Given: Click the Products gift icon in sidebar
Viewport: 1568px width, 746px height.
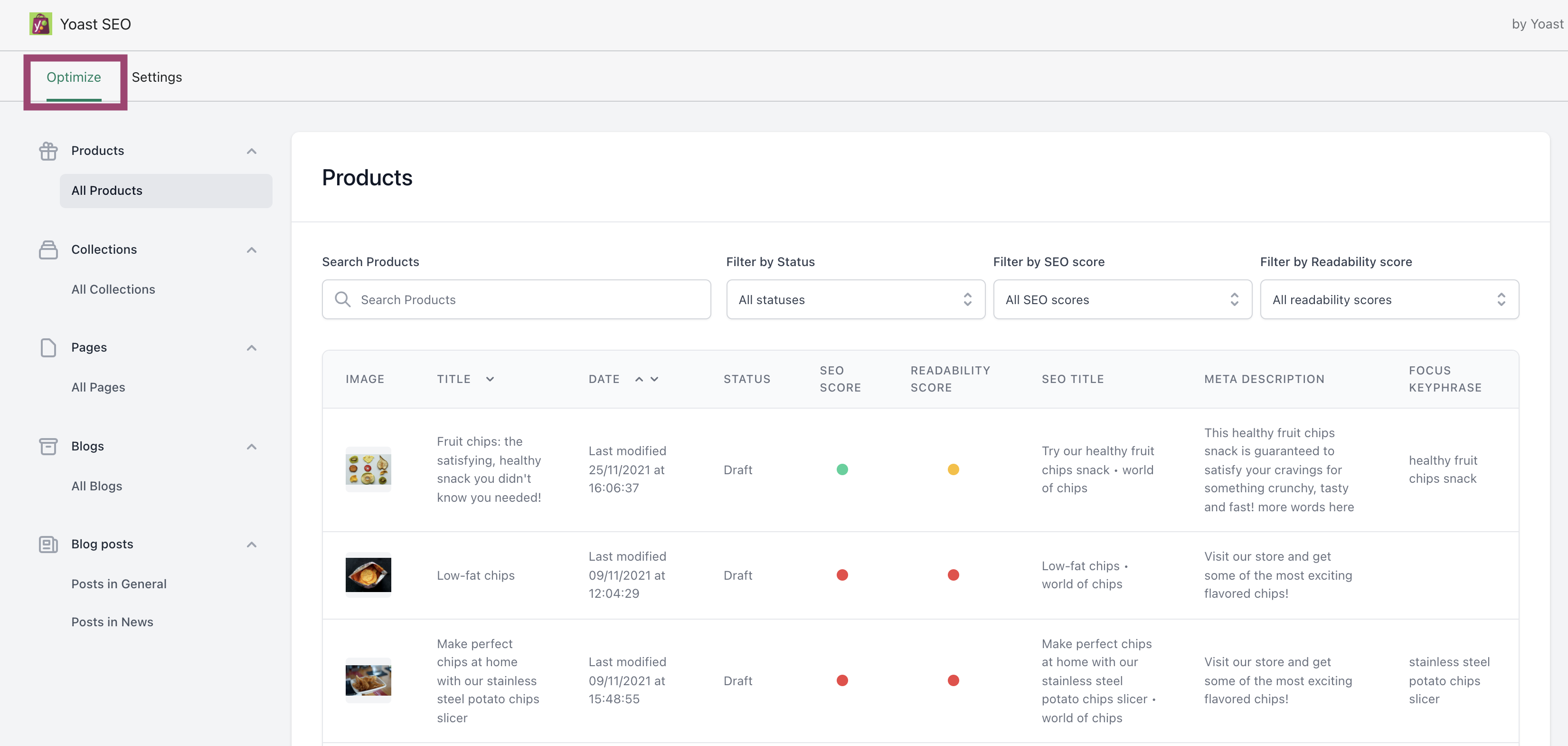Looking at the screenshot, I should pos(48,151).
